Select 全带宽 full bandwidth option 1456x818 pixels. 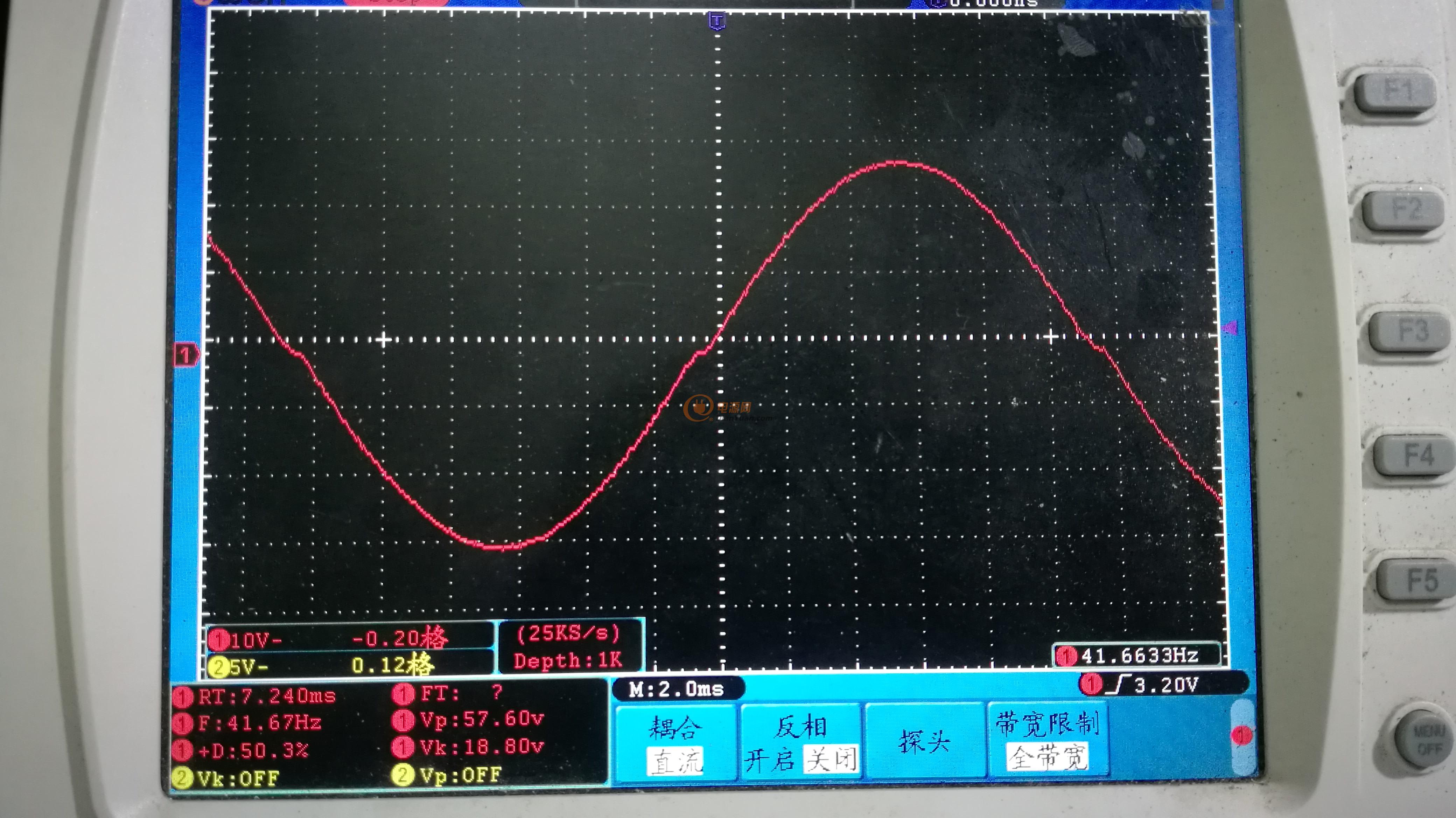click(x=1047, y=757)
